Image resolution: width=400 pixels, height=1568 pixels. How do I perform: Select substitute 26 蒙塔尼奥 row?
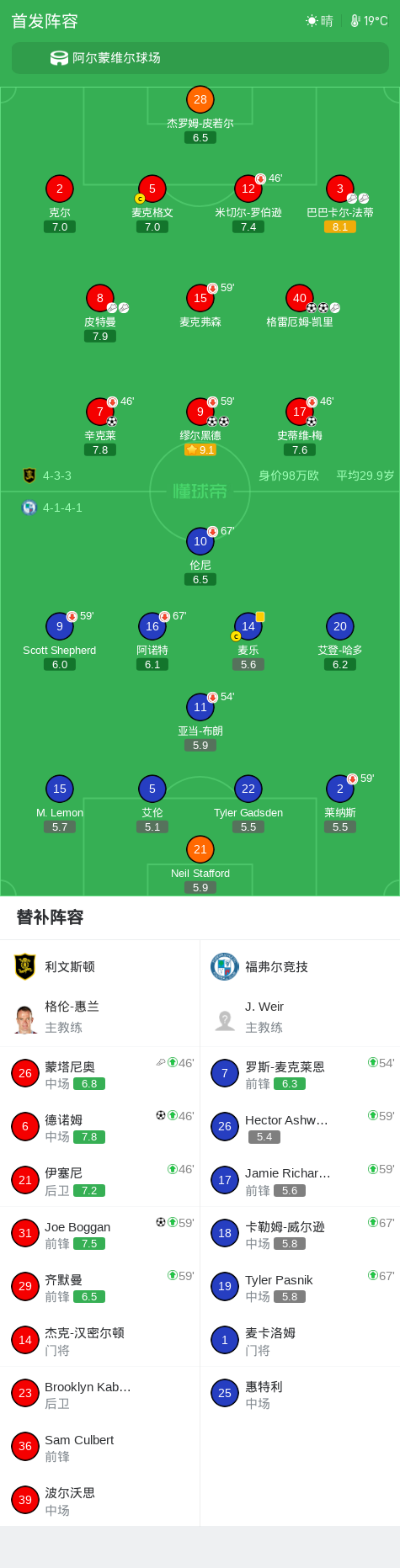(100, 1073)
